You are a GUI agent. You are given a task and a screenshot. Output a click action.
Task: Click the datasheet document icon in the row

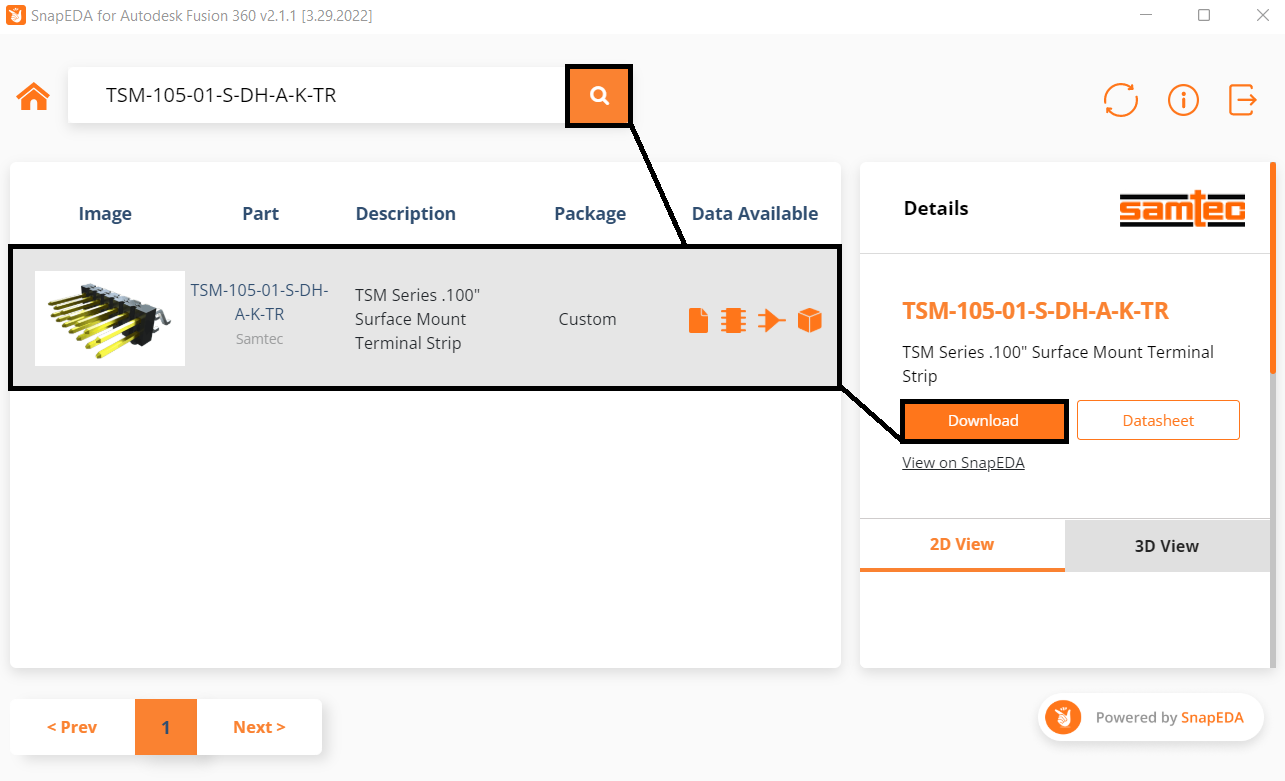coord(698,320)
